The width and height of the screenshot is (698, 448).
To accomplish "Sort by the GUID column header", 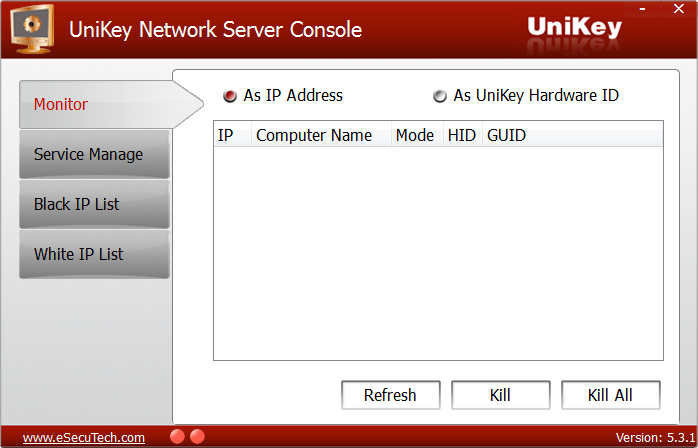I will pyautogui.click(x=572, y=135).
